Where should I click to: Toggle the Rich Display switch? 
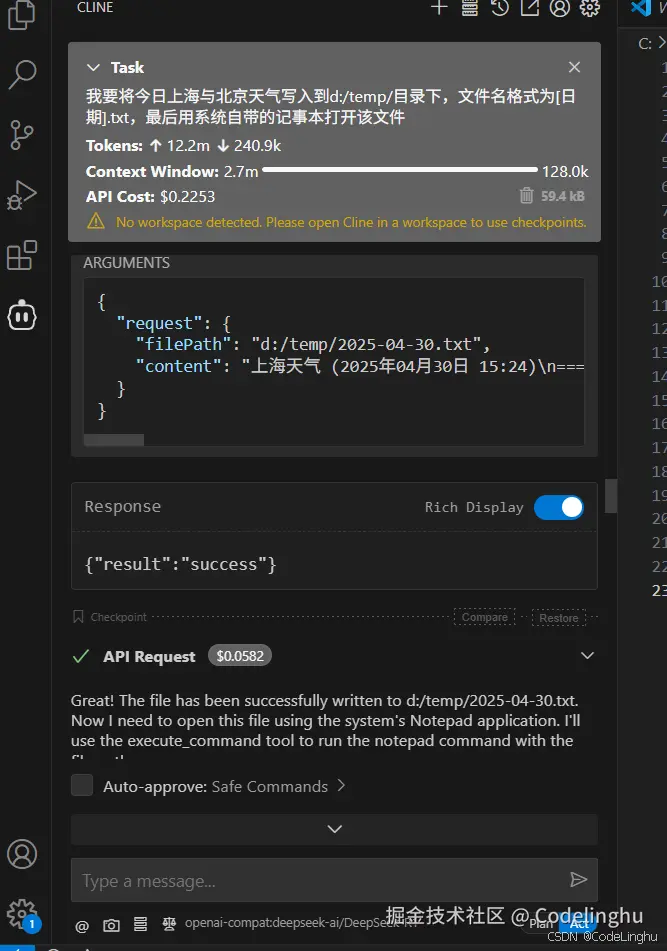[558, 507]
